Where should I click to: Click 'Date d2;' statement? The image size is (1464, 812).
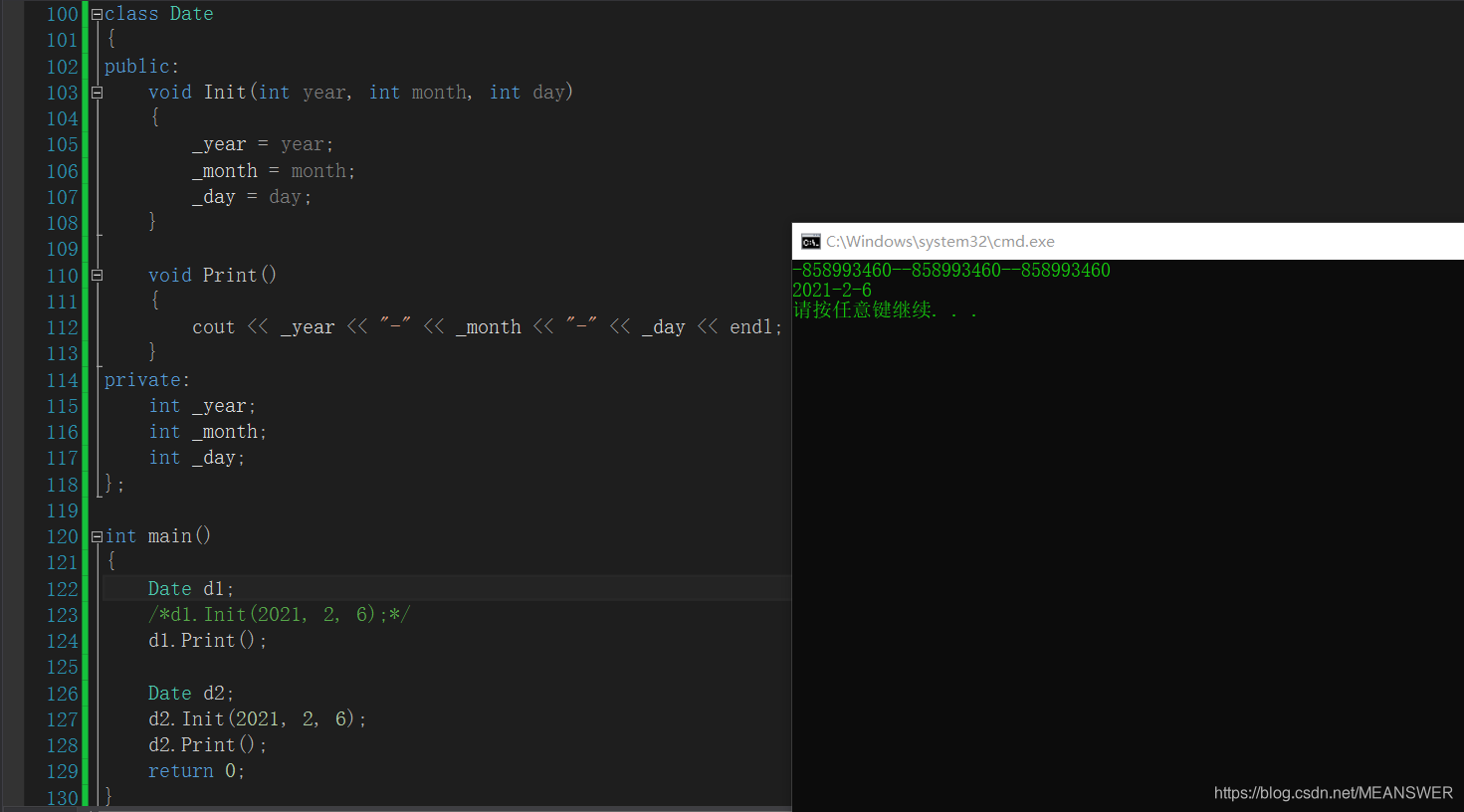pos(191,694)
